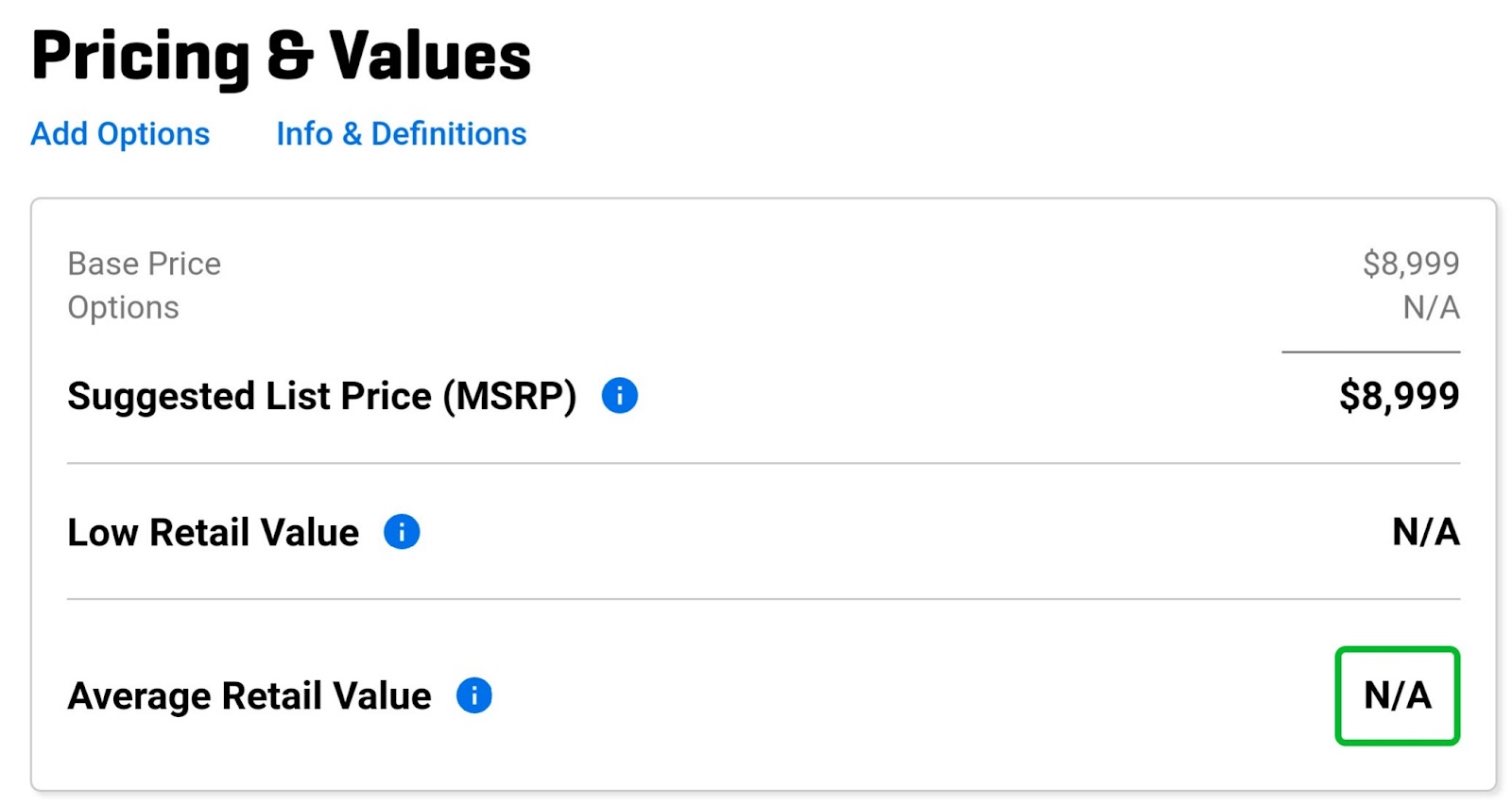
Task: Click the Options N/A value
Action: pos(1432,308)
